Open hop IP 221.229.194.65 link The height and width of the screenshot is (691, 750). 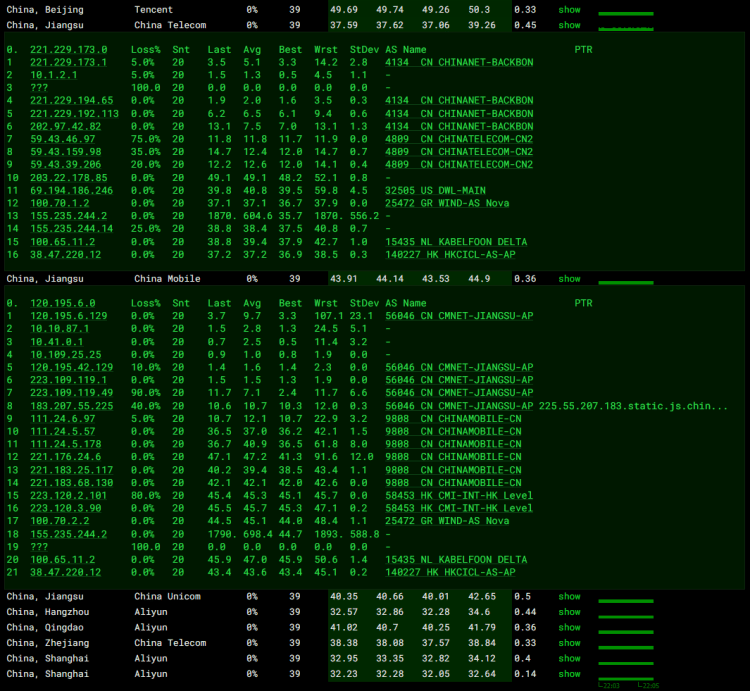[x=72, y=100]
